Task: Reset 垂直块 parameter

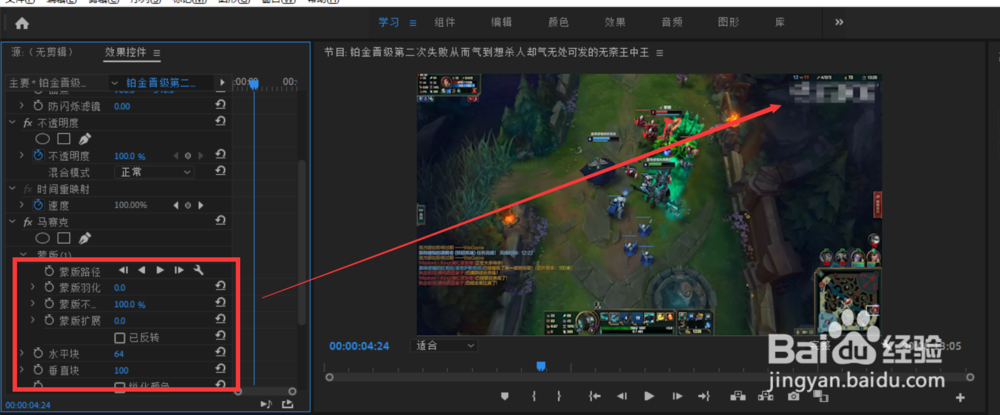Action: pos(221,370)
